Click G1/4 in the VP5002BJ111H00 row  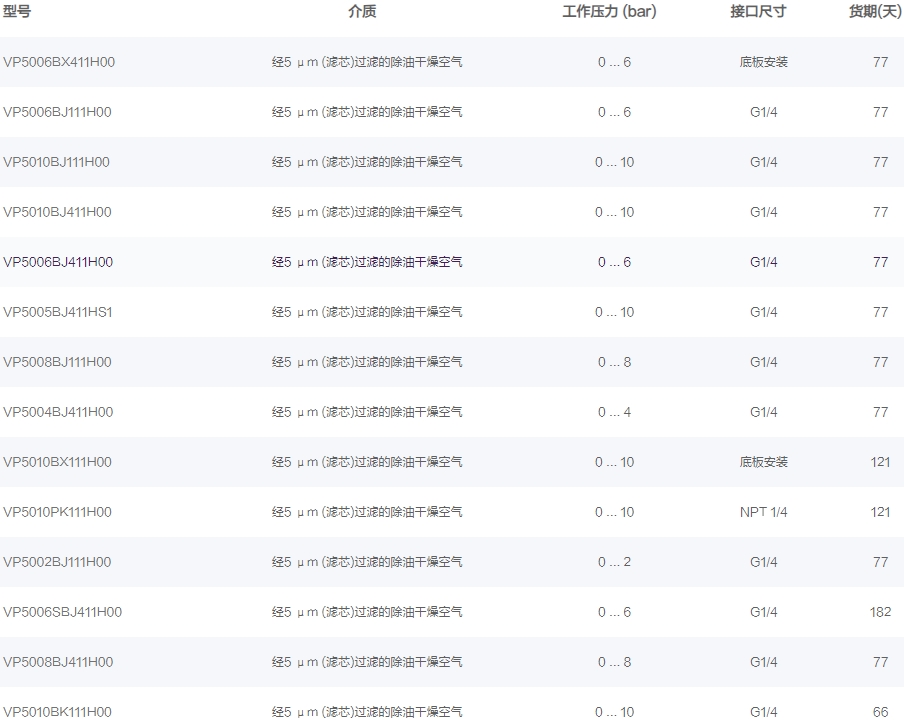[763, 562]
